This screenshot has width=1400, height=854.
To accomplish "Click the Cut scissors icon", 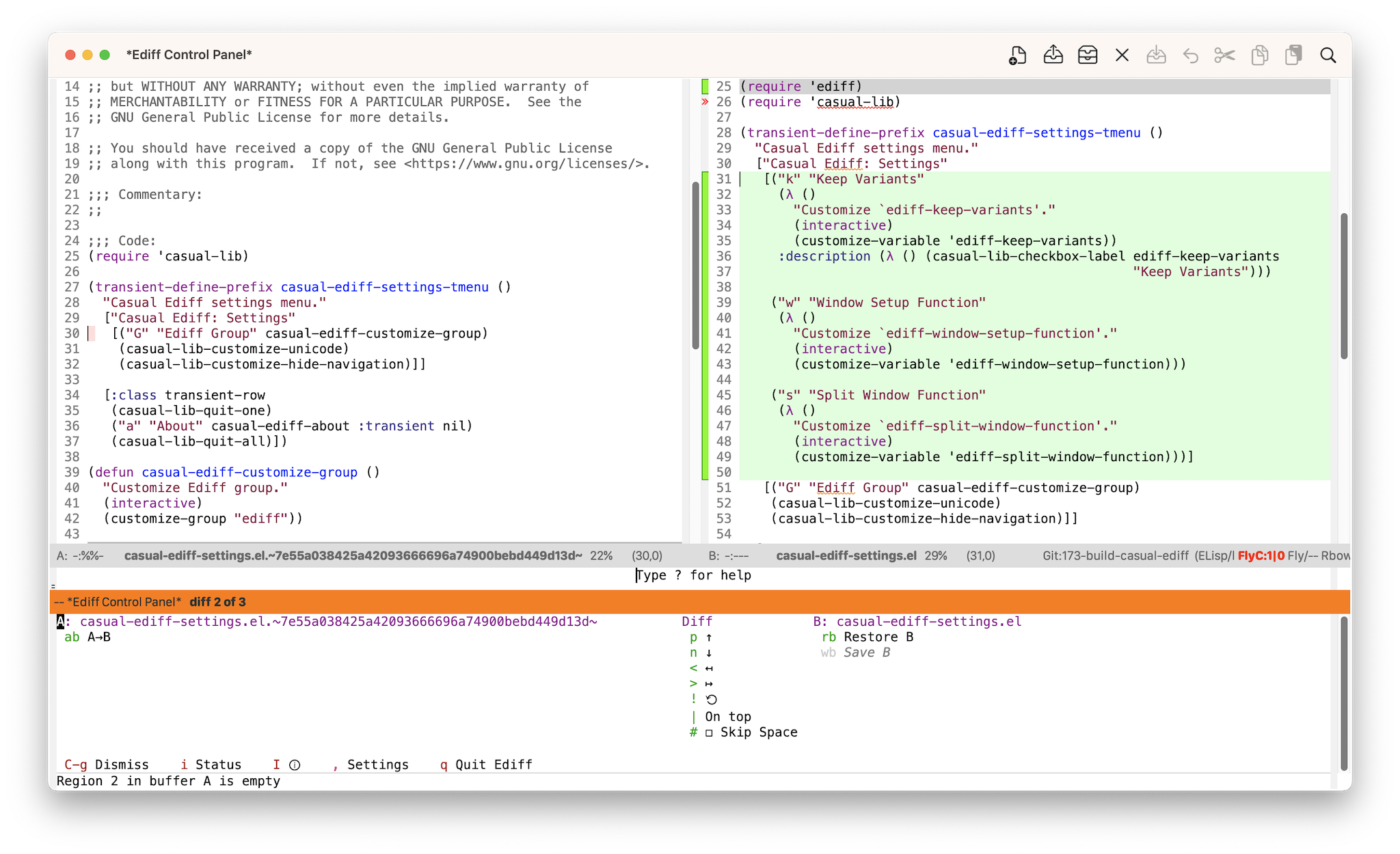I will point(1224,55).
